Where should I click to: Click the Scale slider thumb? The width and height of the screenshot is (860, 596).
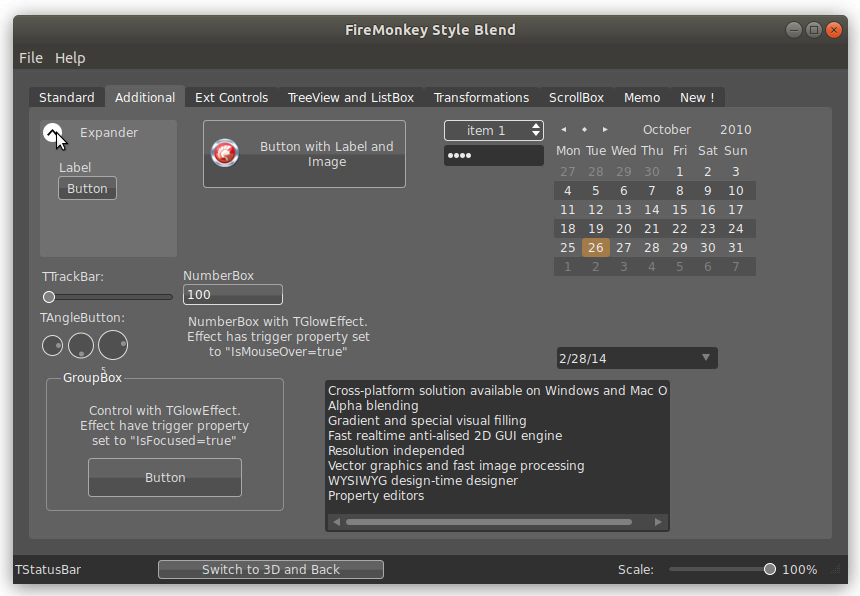tap(770, 569)
